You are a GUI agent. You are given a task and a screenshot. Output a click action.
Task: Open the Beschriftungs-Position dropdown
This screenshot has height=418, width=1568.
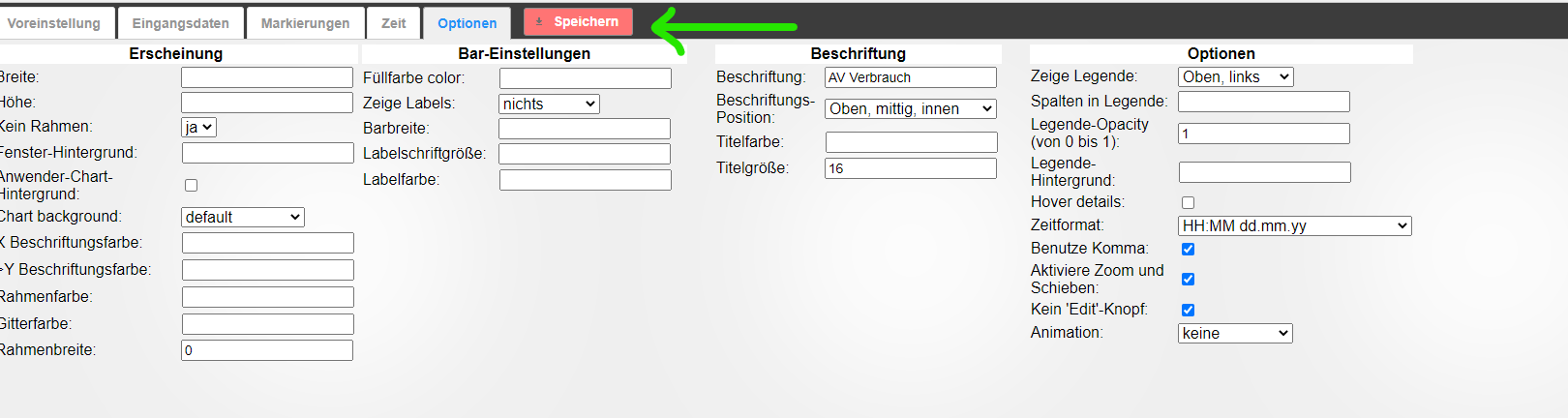(911, 108)
